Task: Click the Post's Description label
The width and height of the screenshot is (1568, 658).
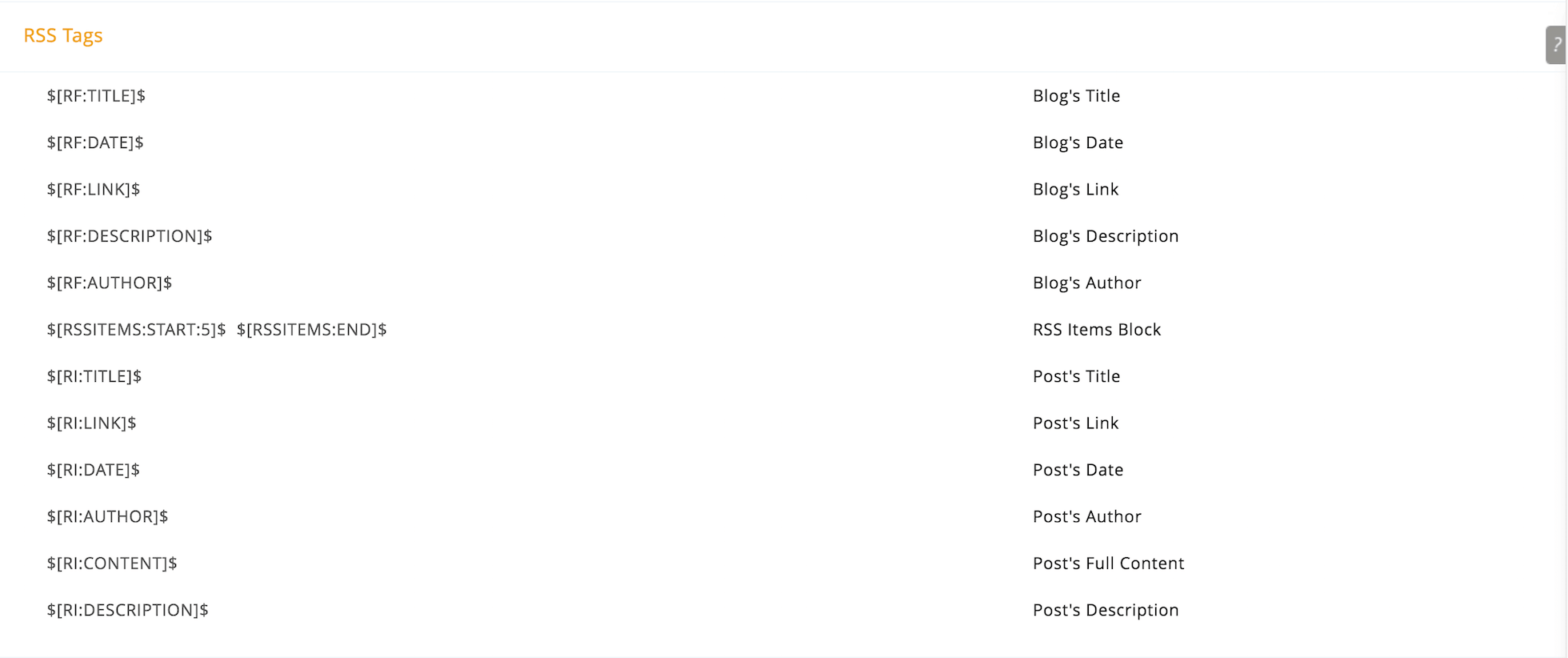Action: pyautogui.click(x=1106, y=610)
